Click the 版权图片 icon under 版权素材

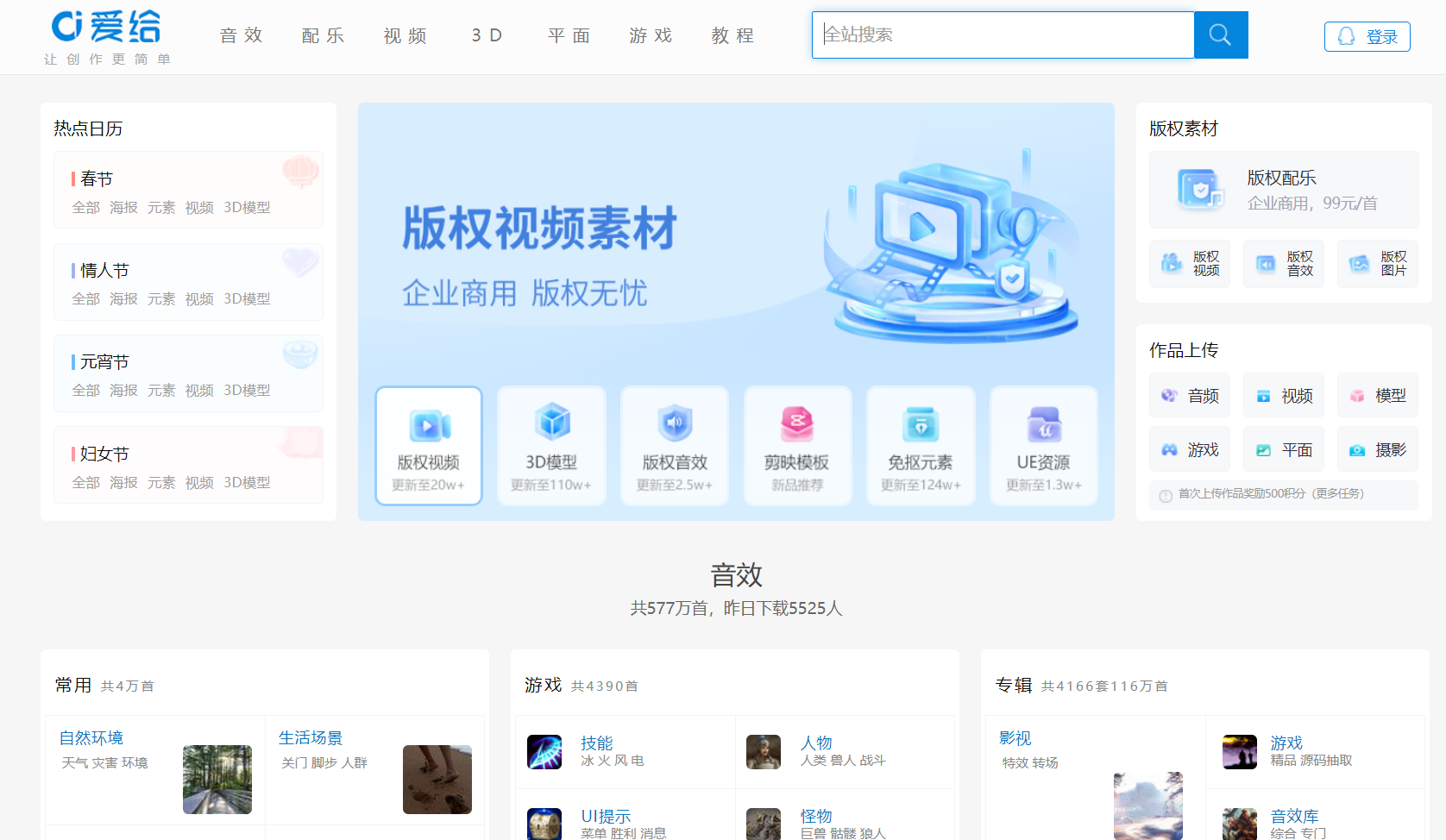[1359, 263]
